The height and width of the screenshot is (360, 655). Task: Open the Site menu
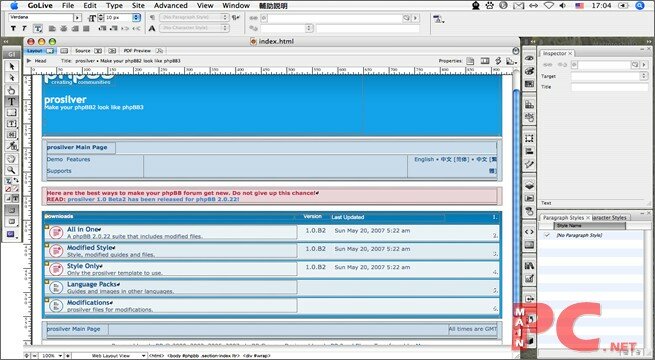138,5
